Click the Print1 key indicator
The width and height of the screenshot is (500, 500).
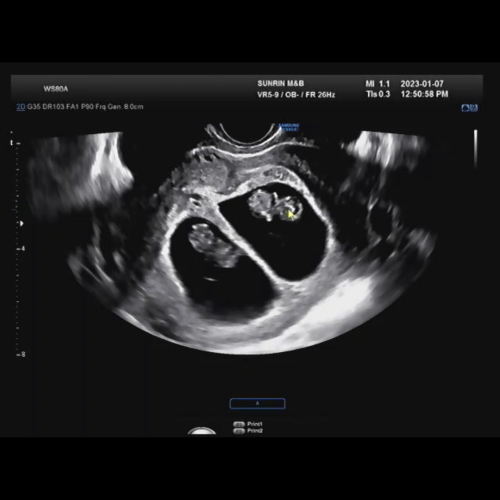[x=248, y=424]
